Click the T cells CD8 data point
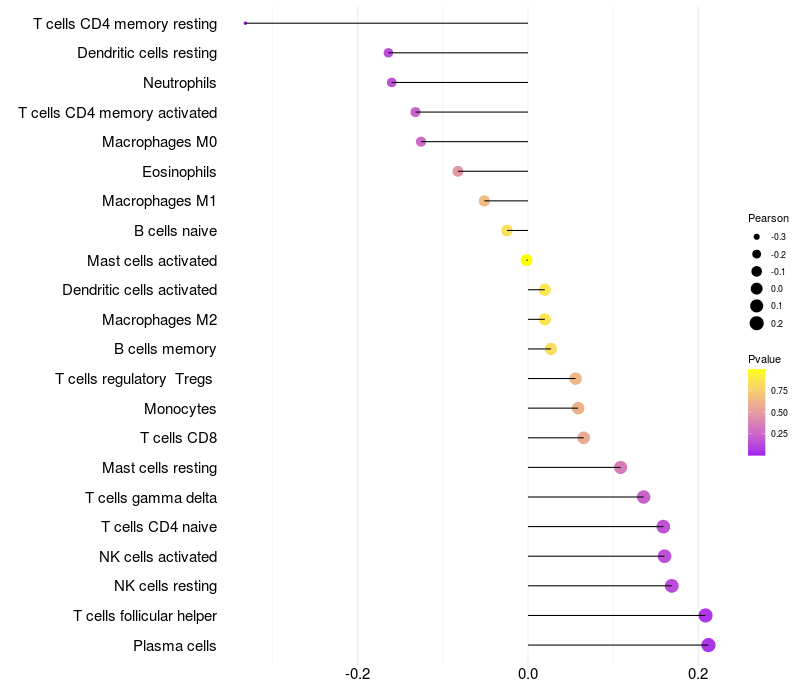 [x=584, y=438]
